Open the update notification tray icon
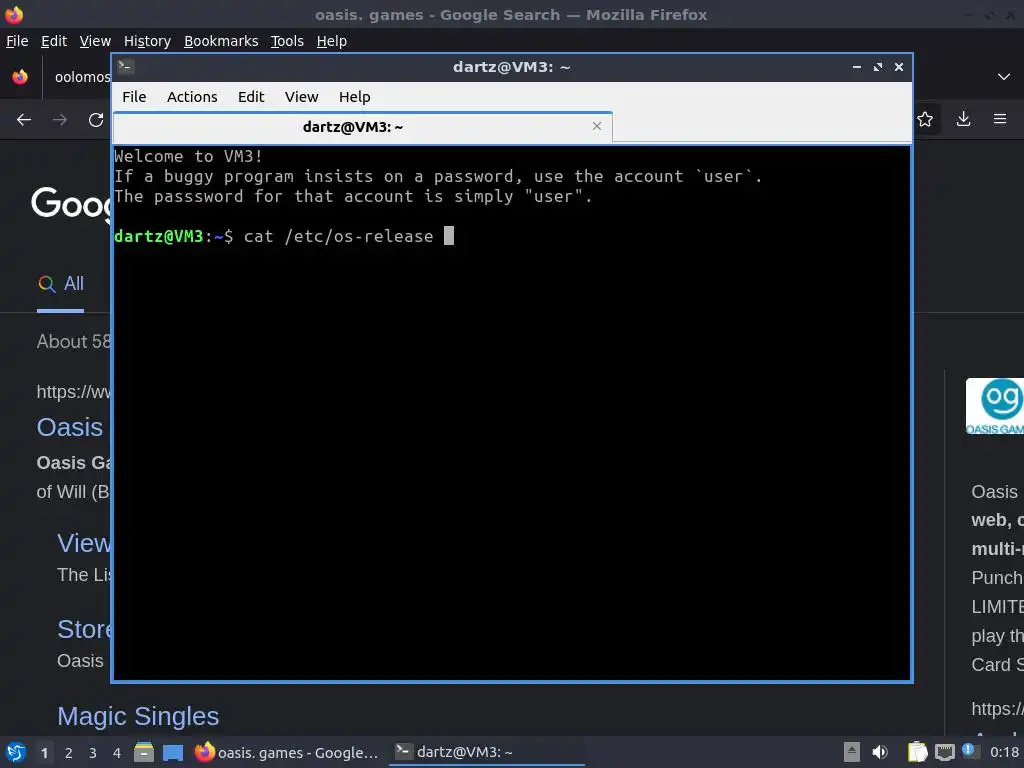This screenshot has height=768, width=1024. 969,751
